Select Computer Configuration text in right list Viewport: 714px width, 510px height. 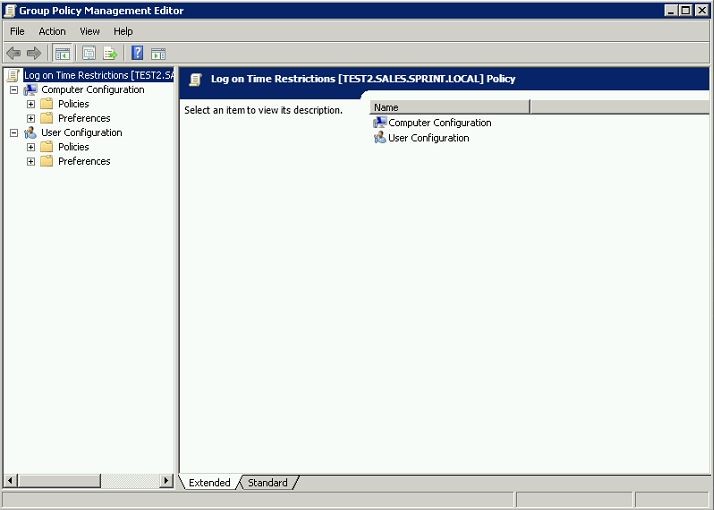click(440, 122)
